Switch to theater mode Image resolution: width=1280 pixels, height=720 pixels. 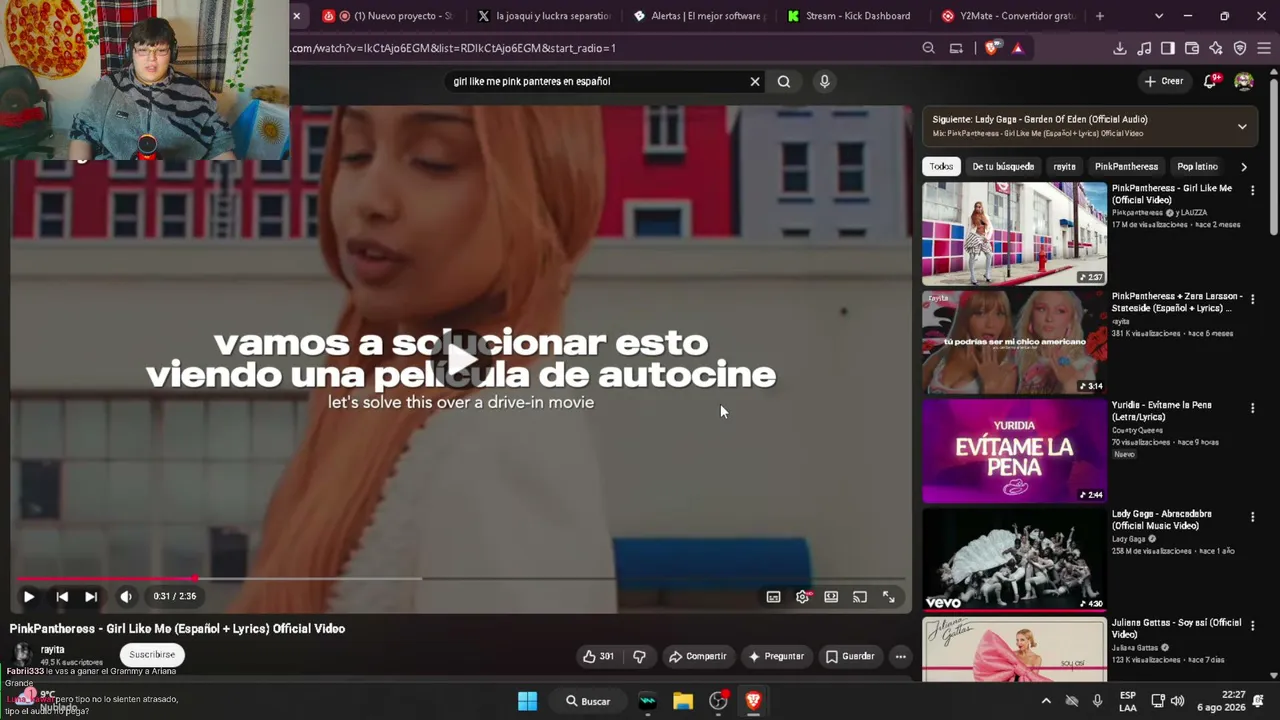[x=831, y=597]
